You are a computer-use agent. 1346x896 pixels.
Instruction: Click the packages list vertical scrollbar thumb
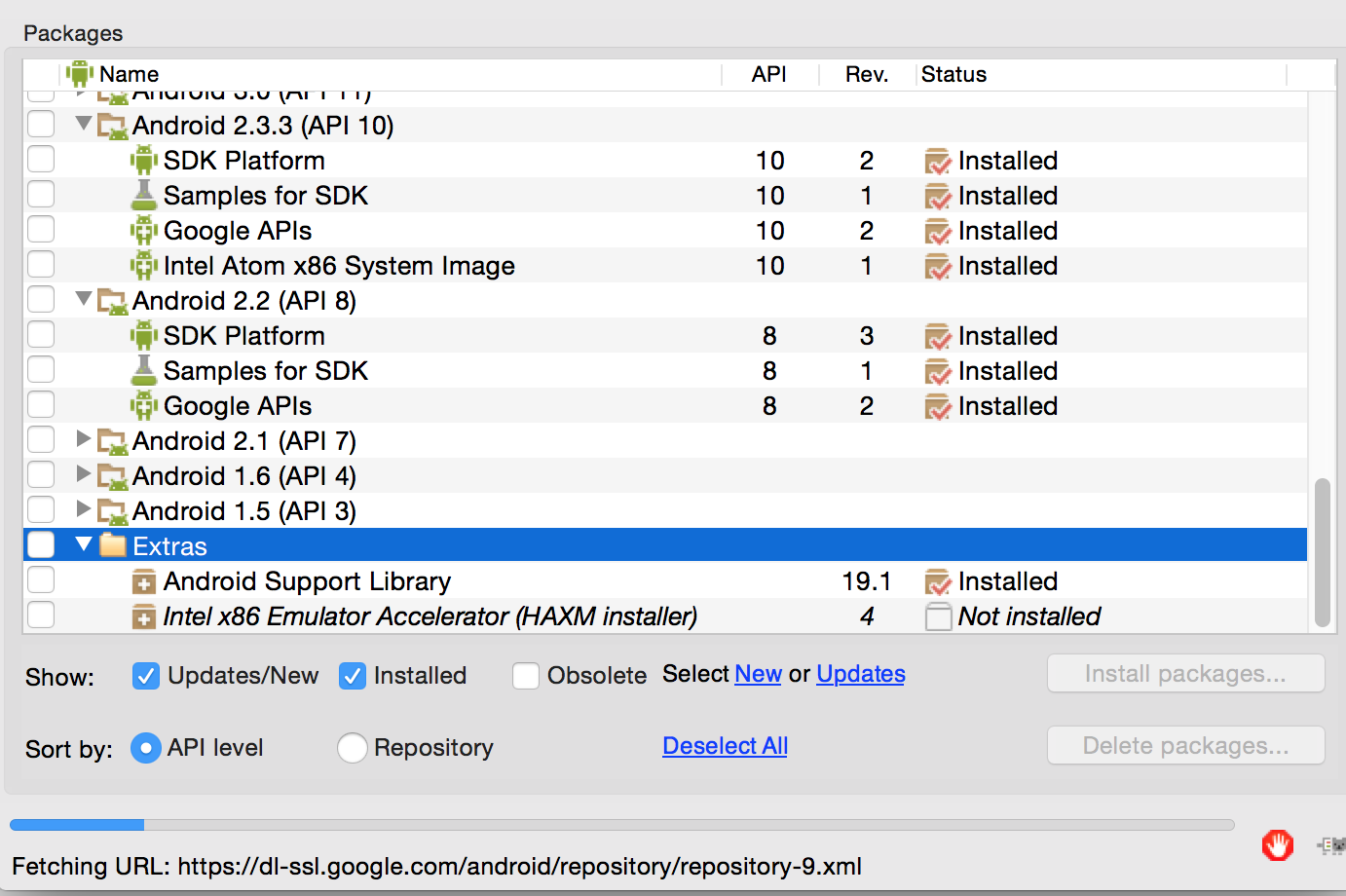click(x=1322, y=552)
